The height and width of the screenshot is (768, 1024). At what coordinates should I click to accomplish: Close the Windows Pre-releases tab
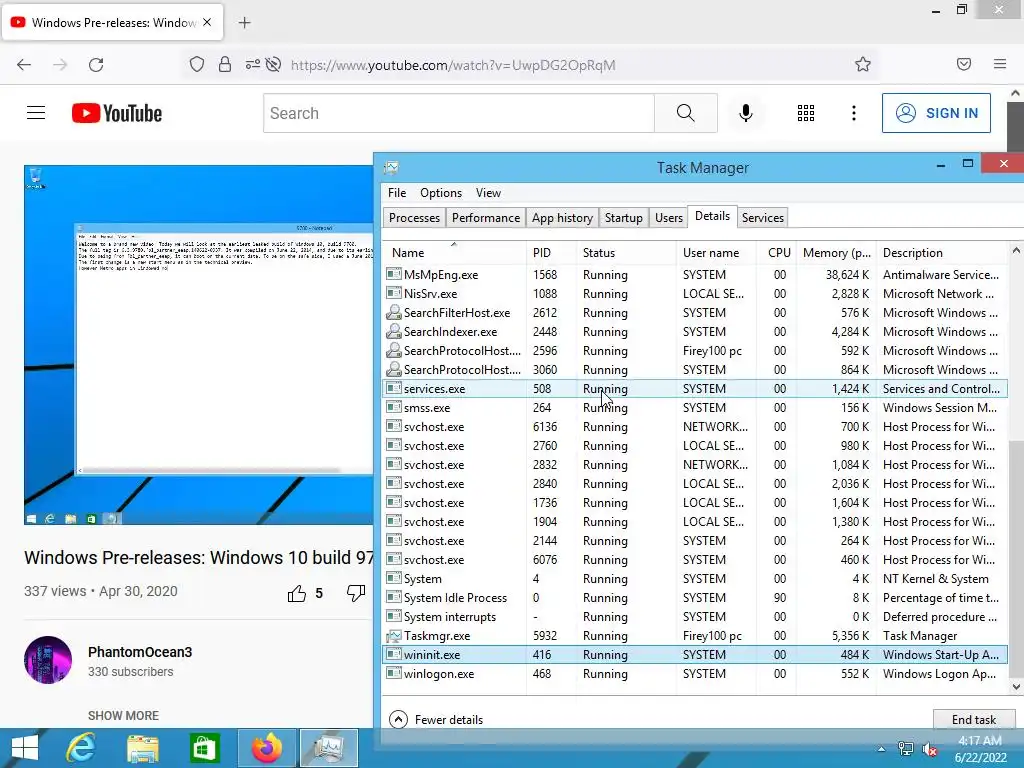pos(207,22)
